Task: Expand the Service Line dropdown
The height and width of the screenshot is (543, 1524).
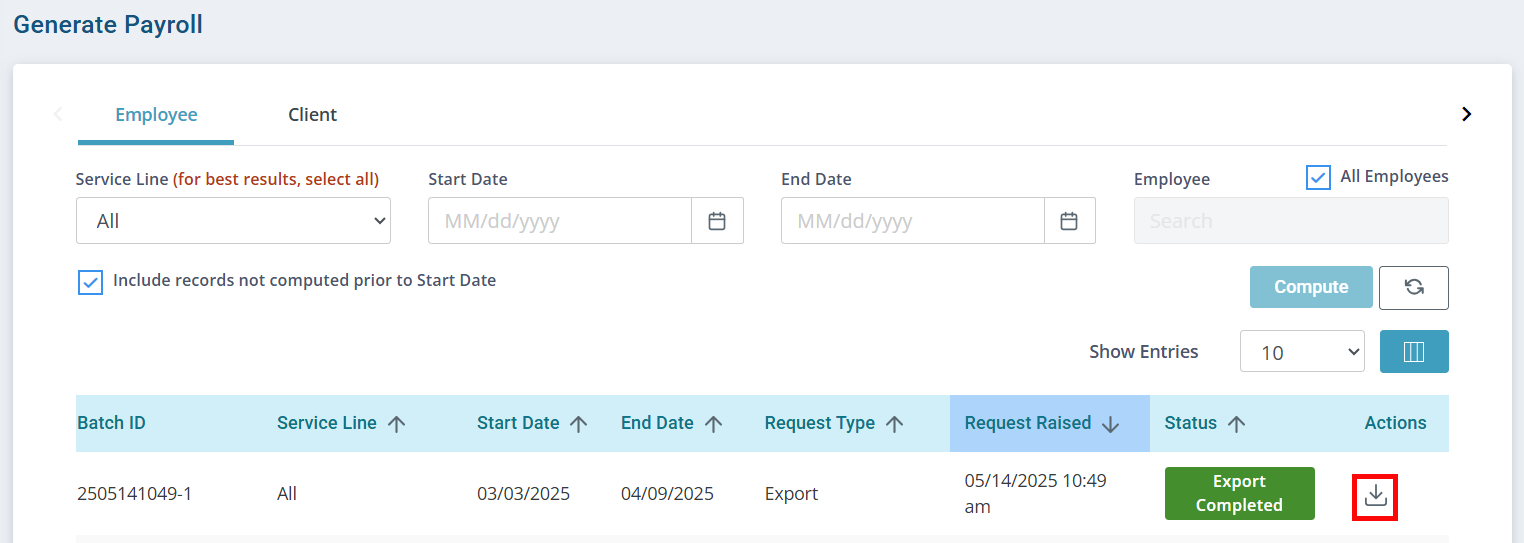Action: point(233,221)
